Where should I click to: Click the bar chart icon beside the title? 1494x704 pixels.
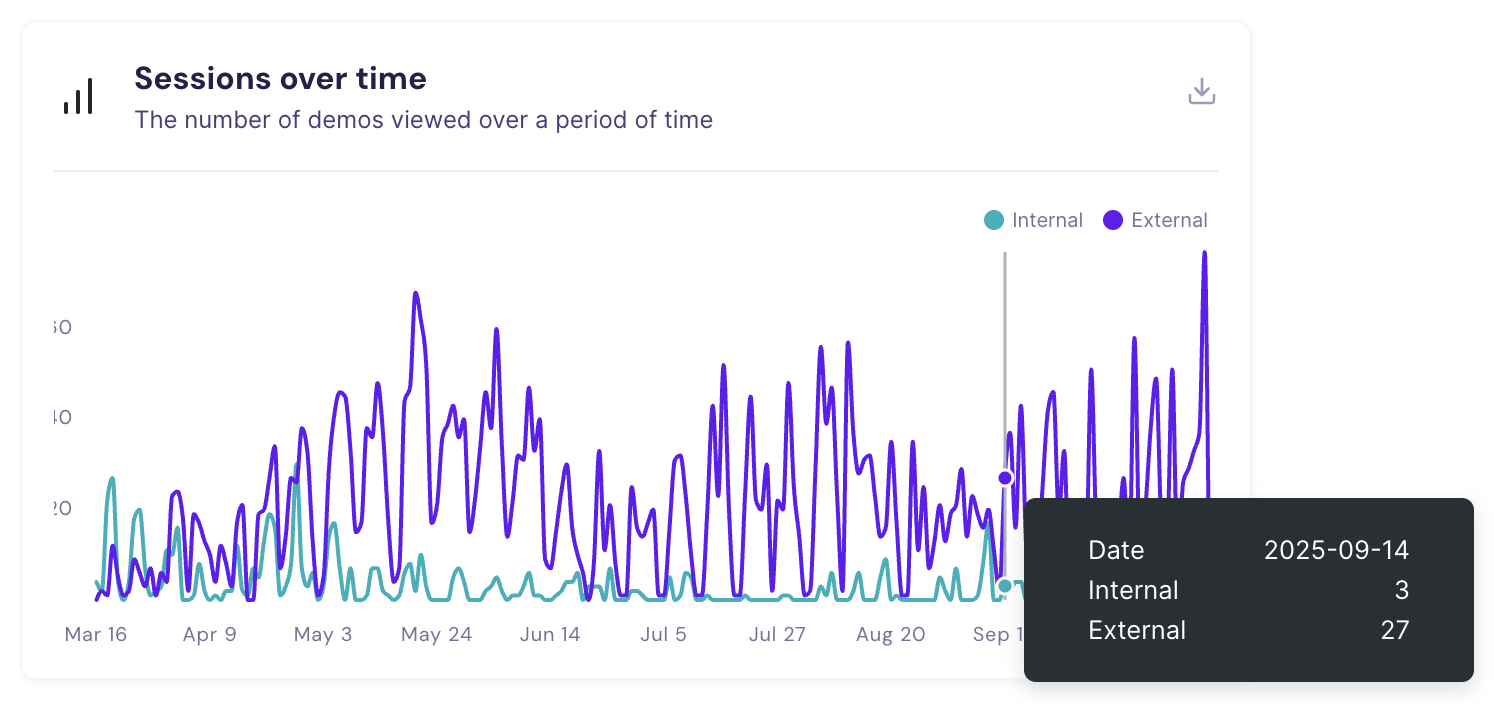(80, 95)
